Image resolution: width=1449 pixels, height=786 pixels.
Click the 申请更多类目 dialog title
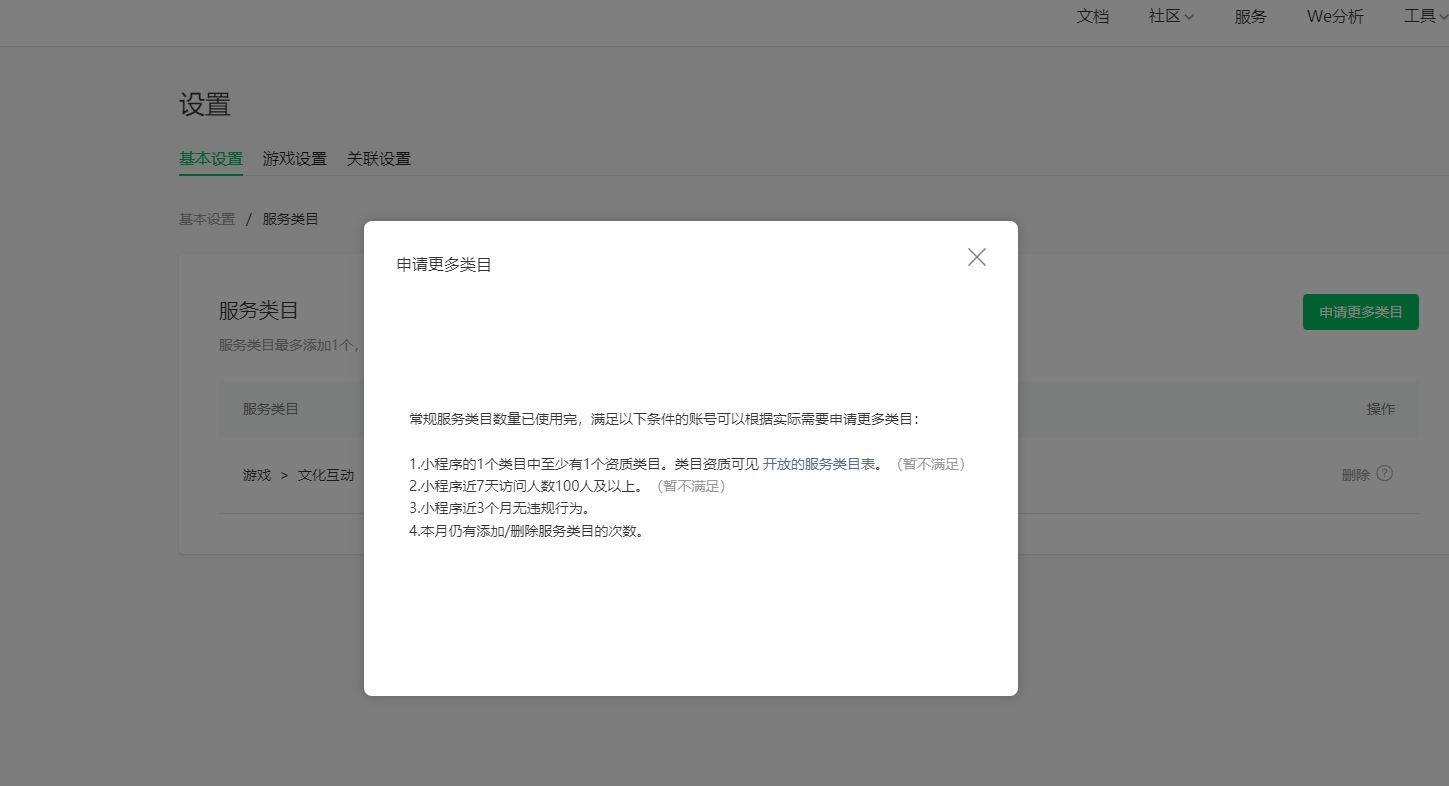pyautogui.click(x=444, y=265)
